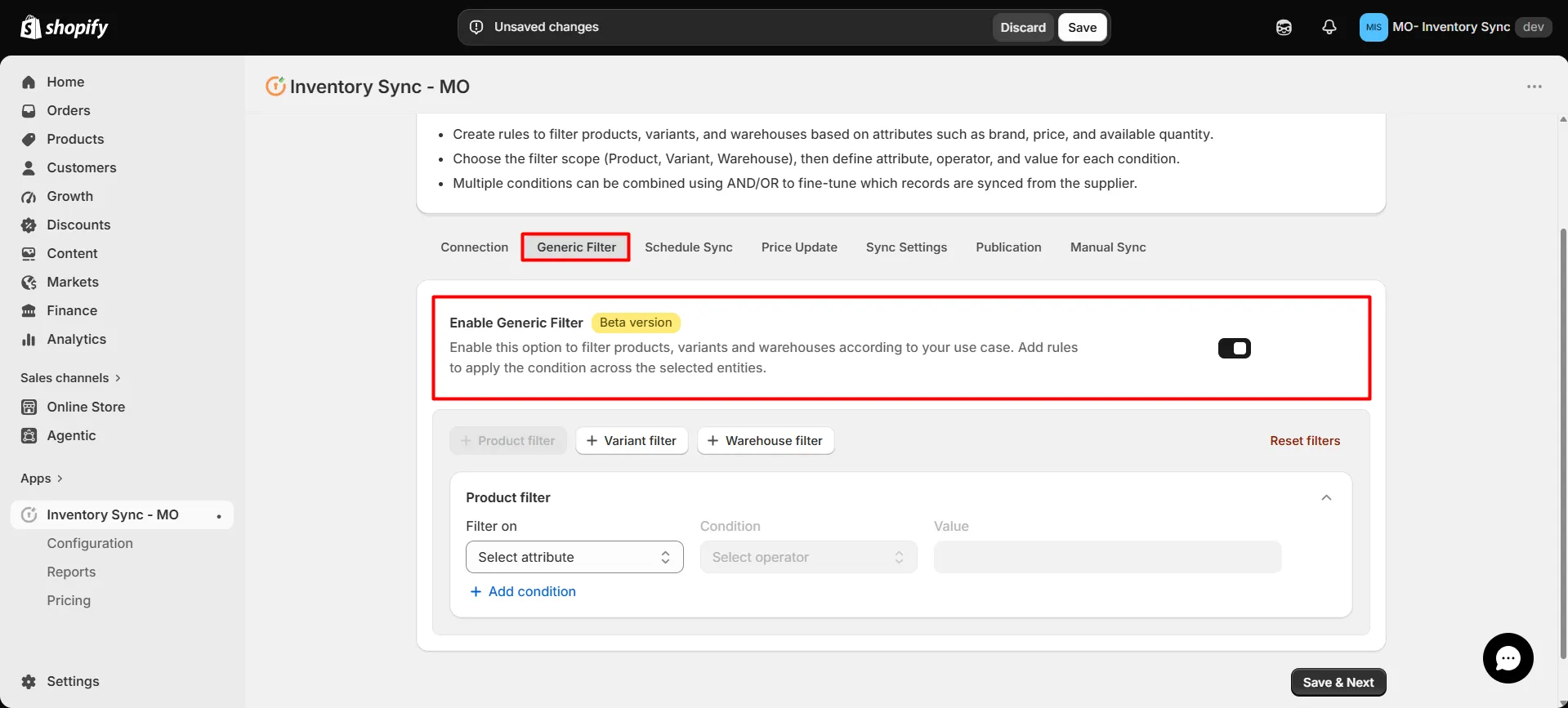
Task: Open the Select operator dropdown
Action: click(x=808, y=557)
